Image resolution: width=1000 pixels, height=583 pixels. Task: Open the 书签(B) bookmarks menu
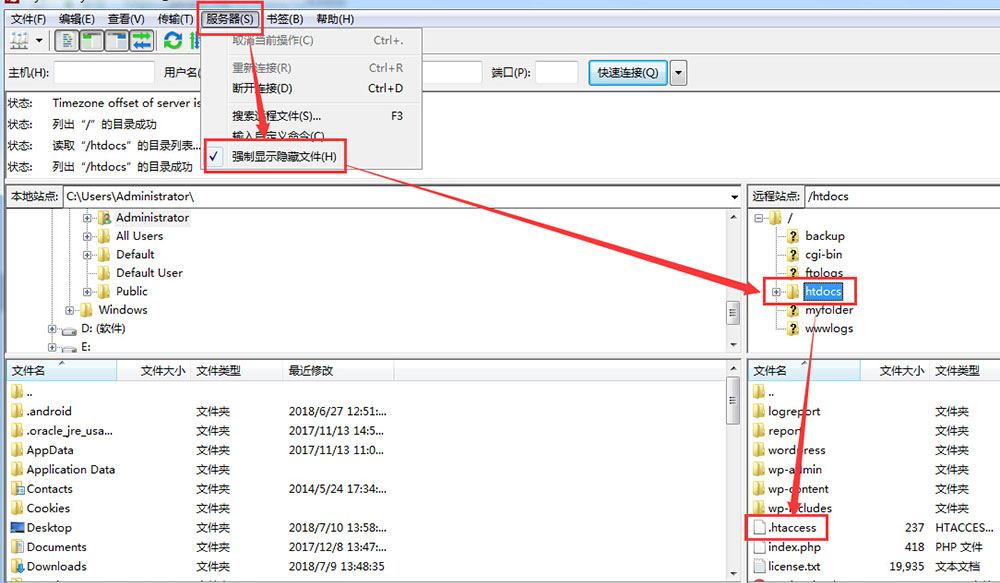pyautogui.click(x=284, y=19)
